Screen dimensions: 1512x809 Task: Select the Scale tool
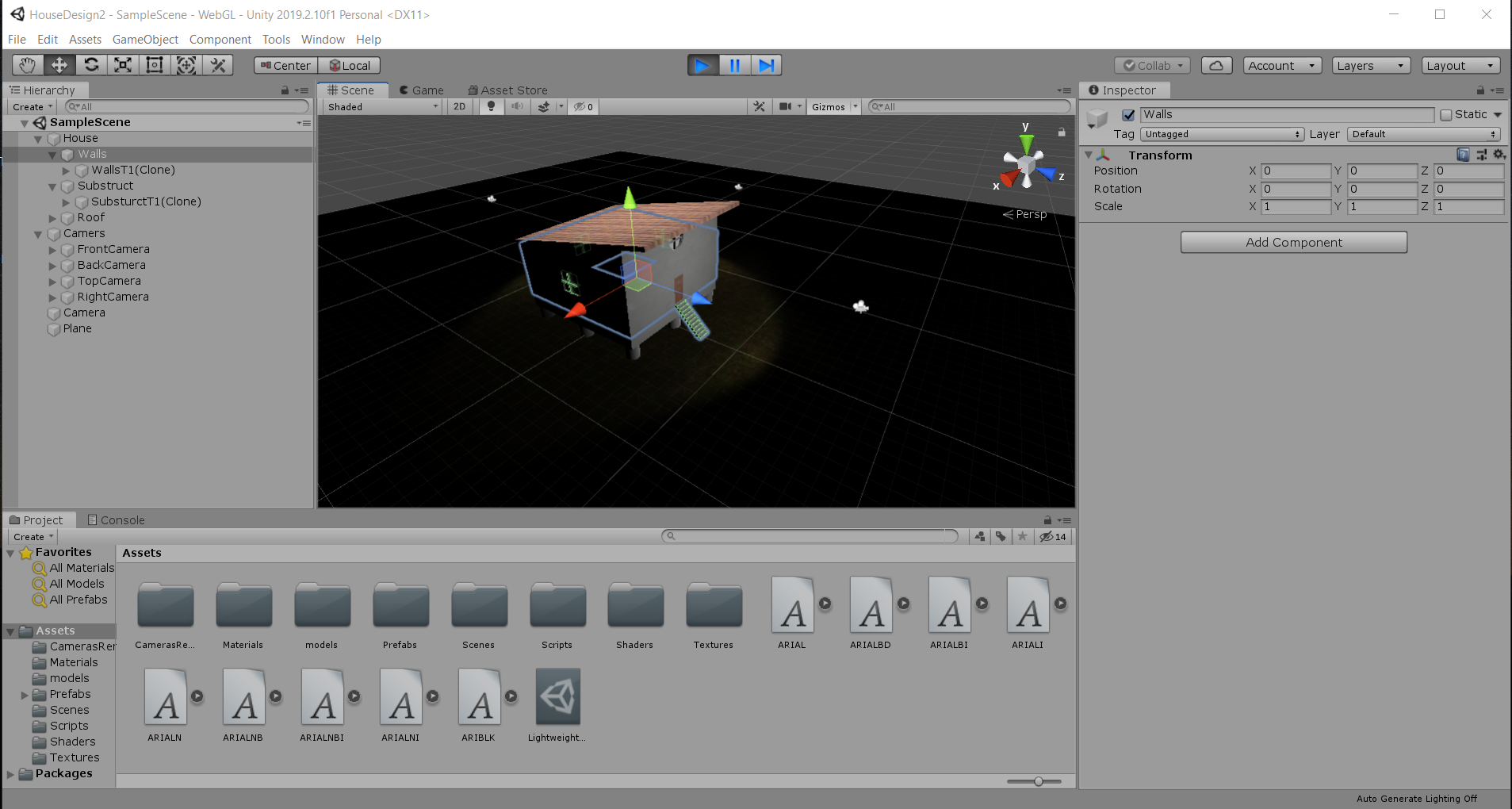coord(123,65)
